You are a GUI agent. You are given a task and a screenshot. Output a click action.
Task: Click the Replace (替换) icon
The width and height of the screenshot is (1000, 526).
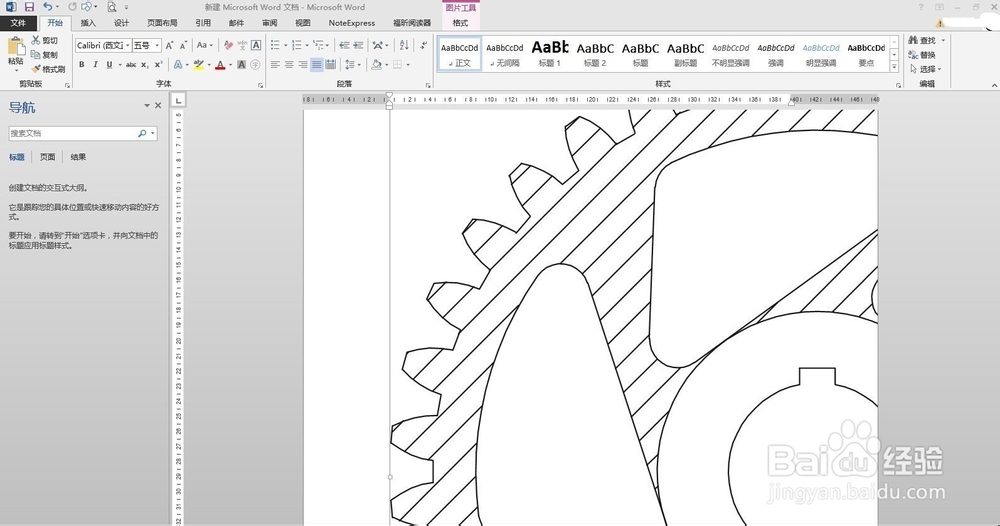click(914, 55)
